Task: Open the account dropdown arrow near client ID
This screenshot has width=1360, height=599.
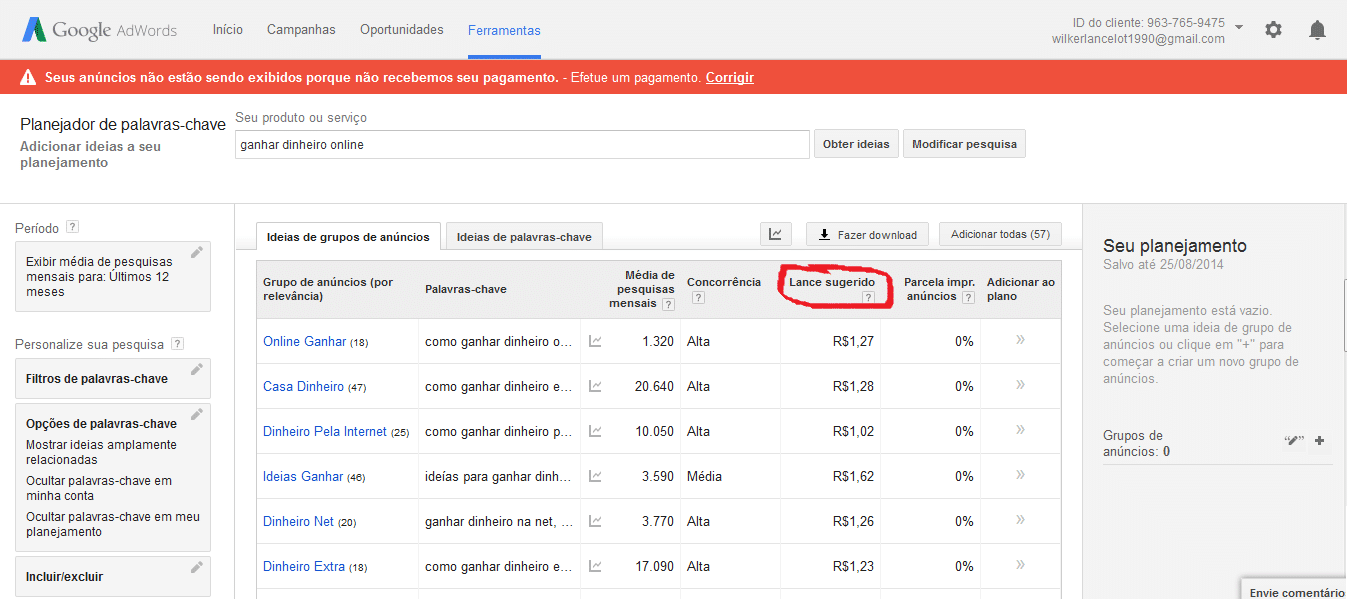Action: click(x=1239, y=27)
